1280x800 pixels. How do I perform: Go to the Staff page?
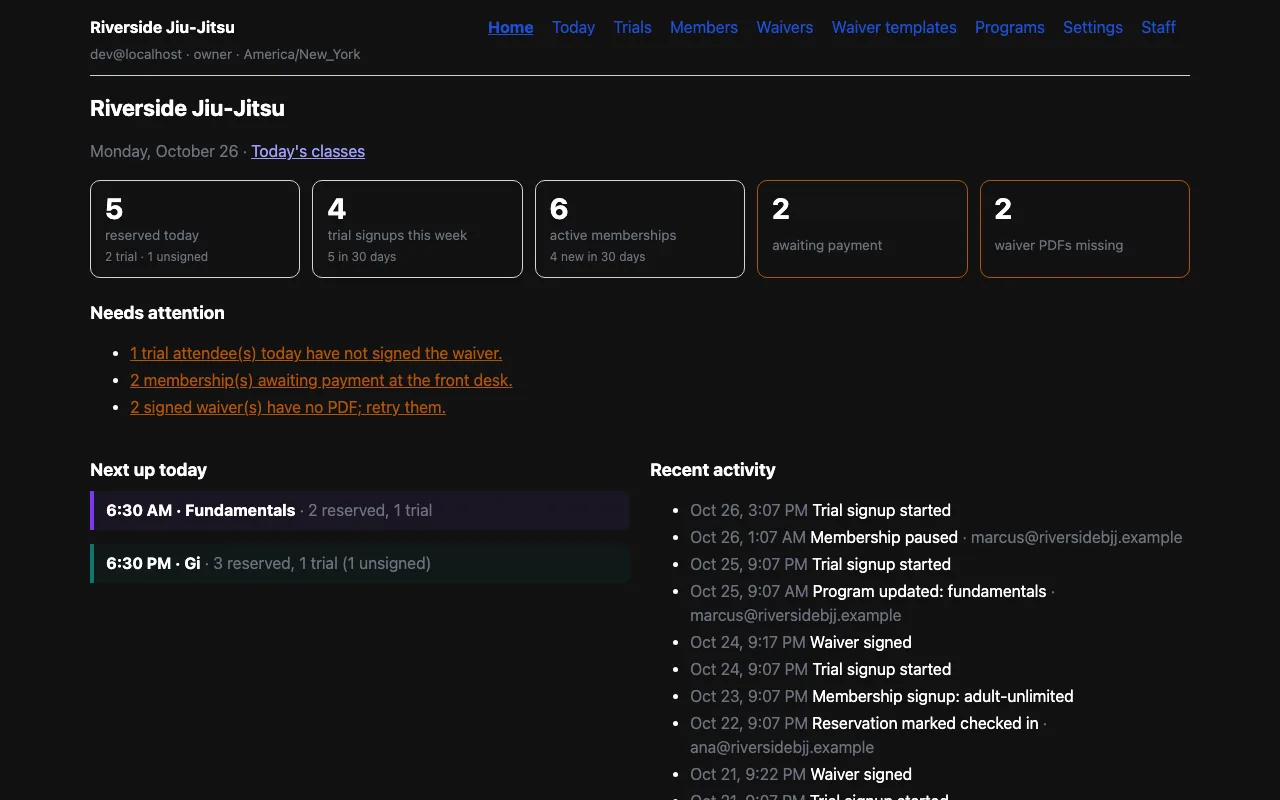click(1158, 27)
